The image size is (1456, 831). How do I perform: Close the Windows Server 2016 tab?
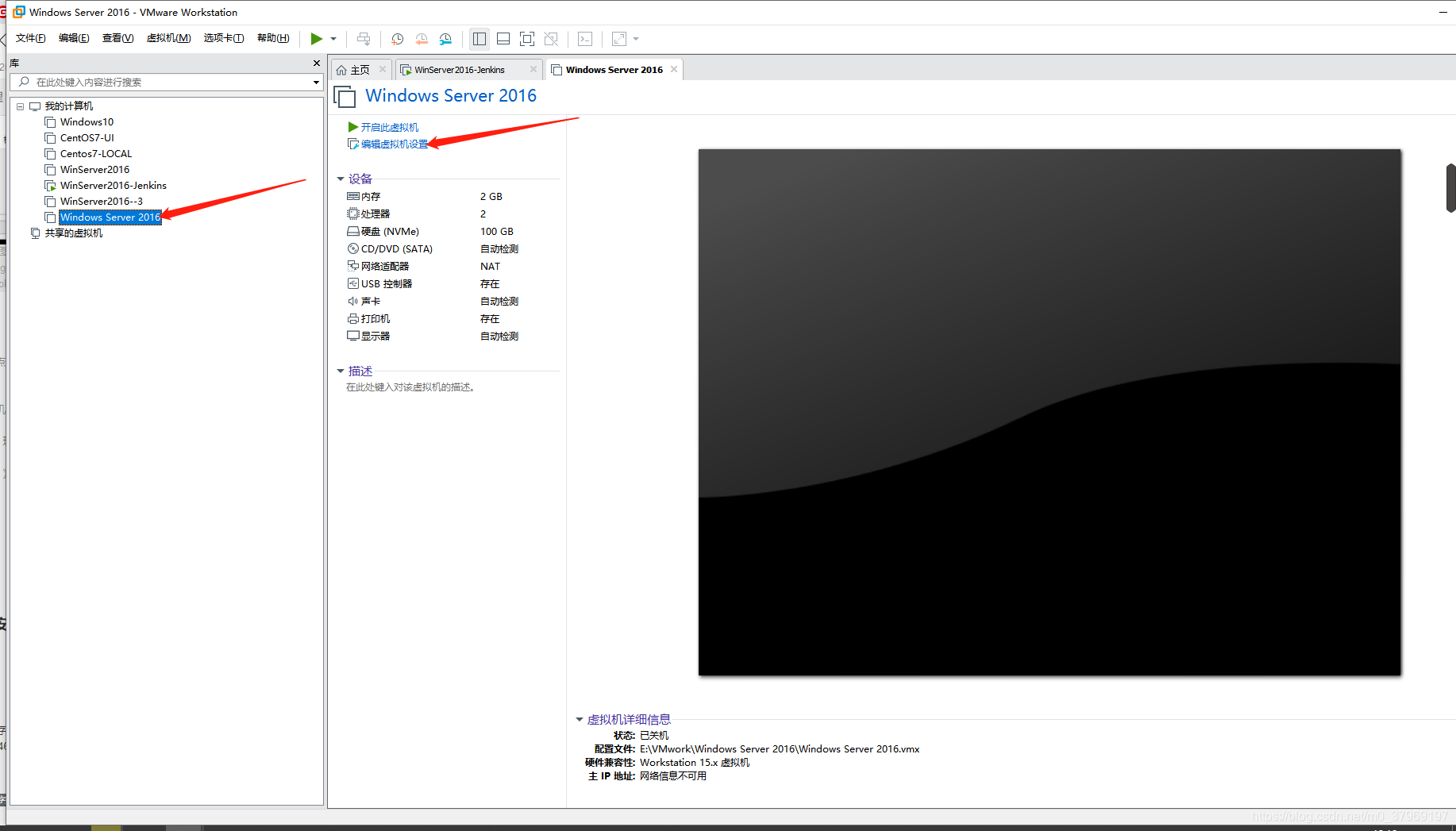coord(674,69)
